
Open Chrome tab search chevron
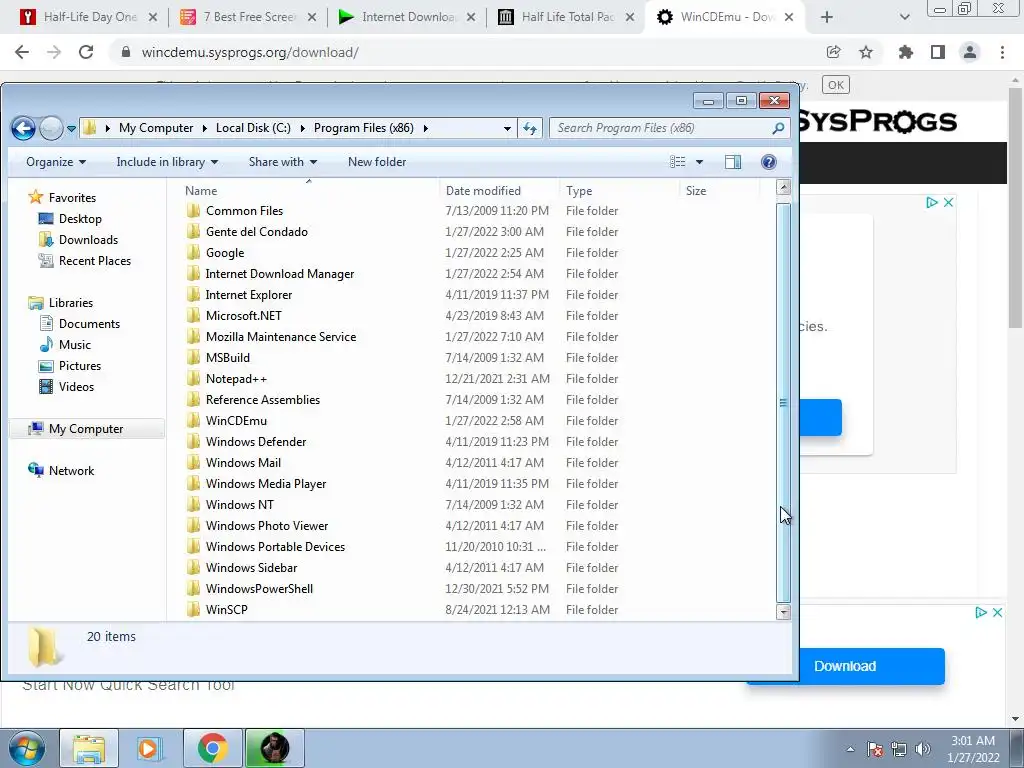pyautogui.click(x=904, y=18)
